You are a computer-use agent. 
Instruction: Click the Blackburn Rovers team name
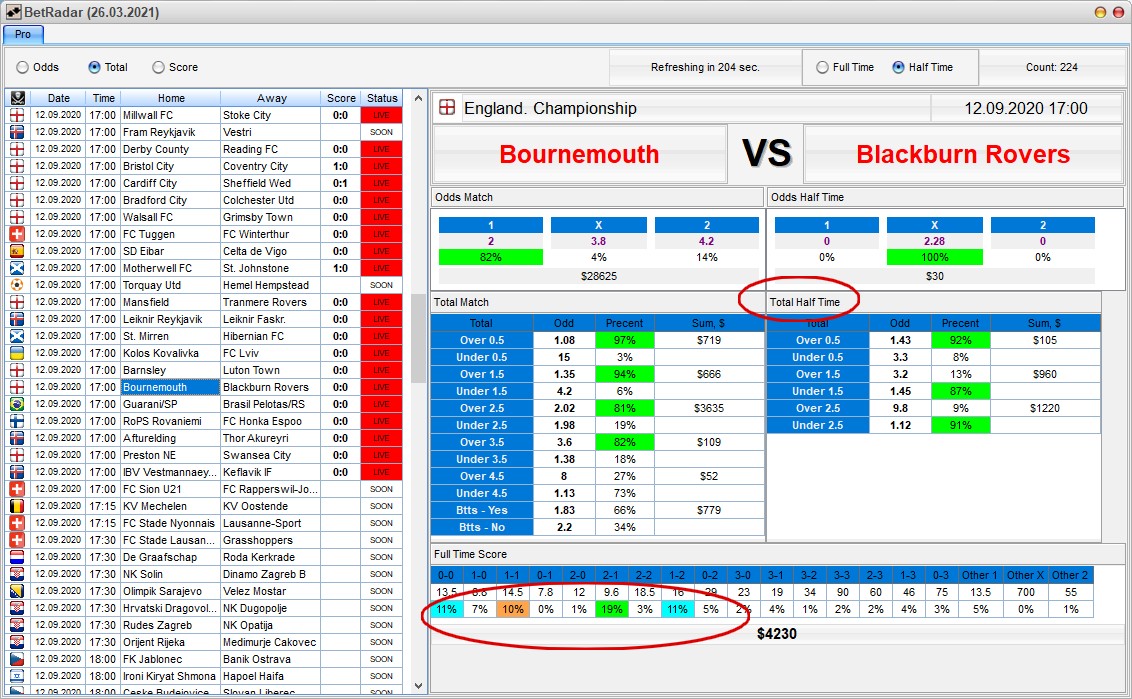click(963, 154)
